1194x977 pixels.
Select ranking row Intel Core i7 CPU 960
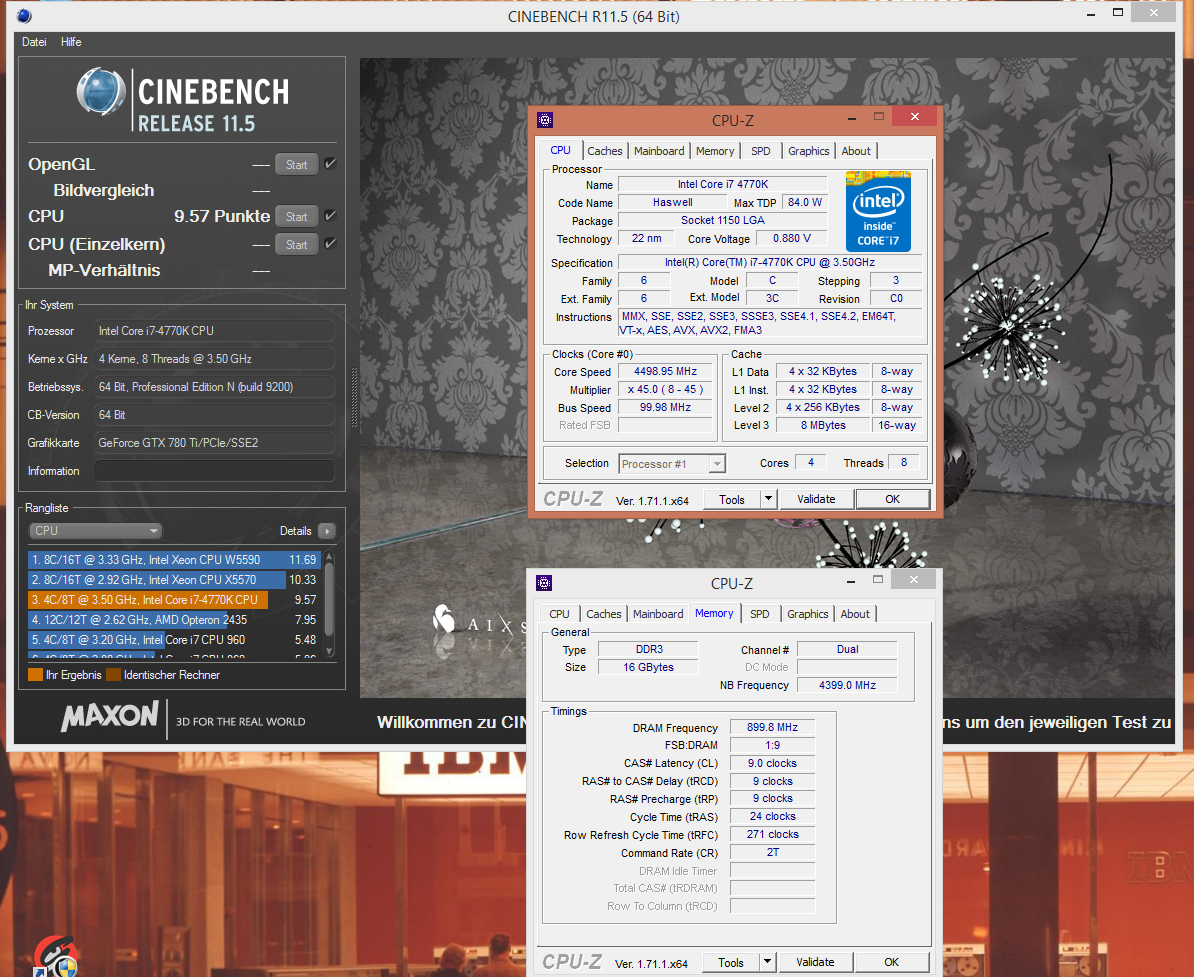(174, 640)
